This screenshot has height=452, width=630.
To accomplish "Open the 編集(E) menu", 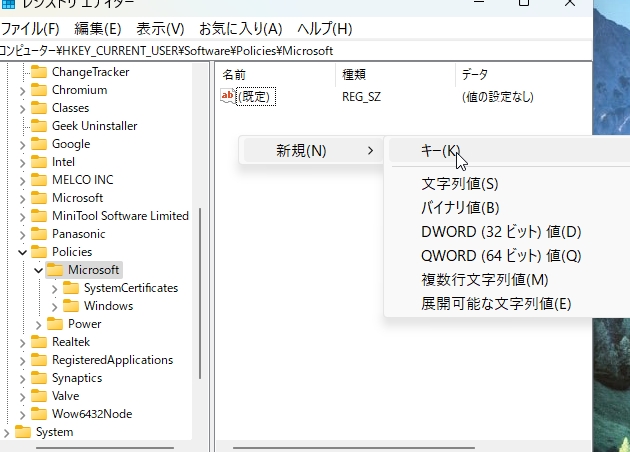I will tap(98, 29).
